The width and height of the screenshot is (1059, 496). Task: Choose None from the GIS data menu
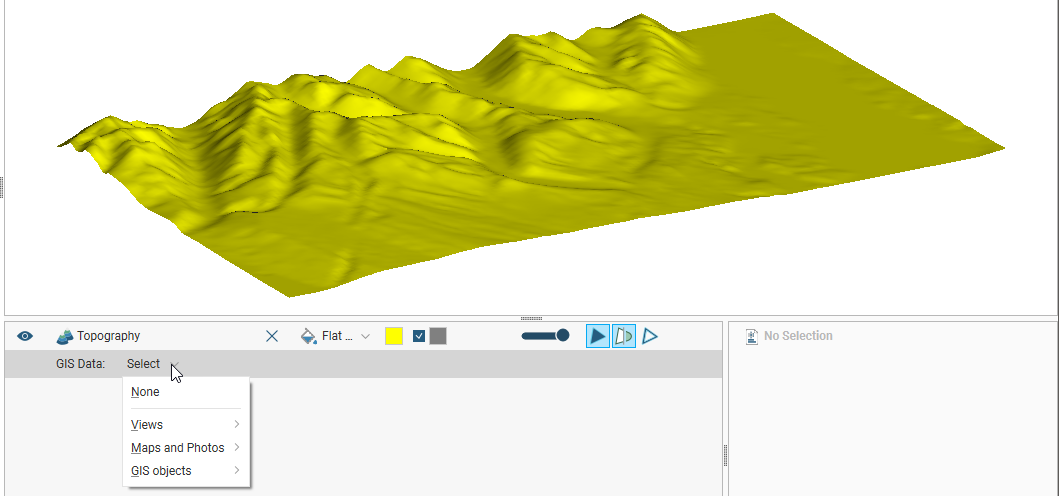[x=145, y=392]
